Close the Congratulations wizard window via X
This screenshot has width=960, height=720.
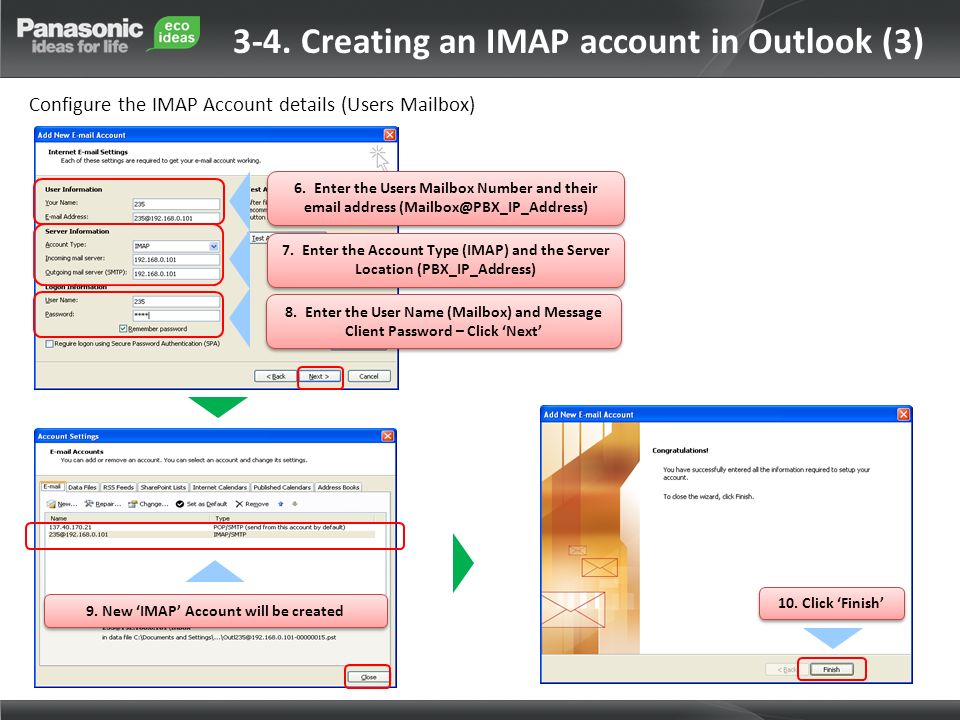[x=903, y=414]
